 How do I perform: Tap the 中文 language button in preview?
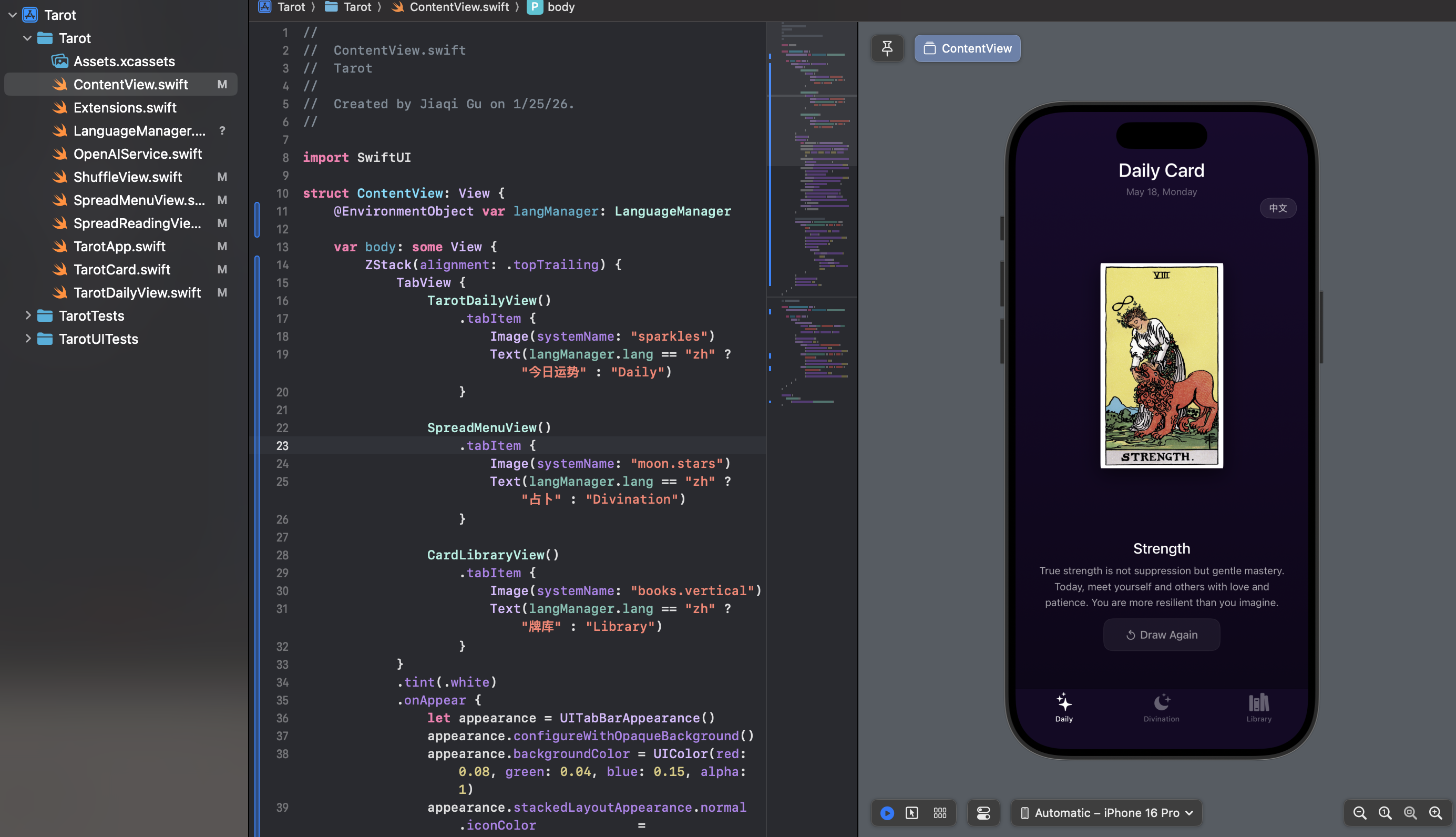pos(1278,208)
